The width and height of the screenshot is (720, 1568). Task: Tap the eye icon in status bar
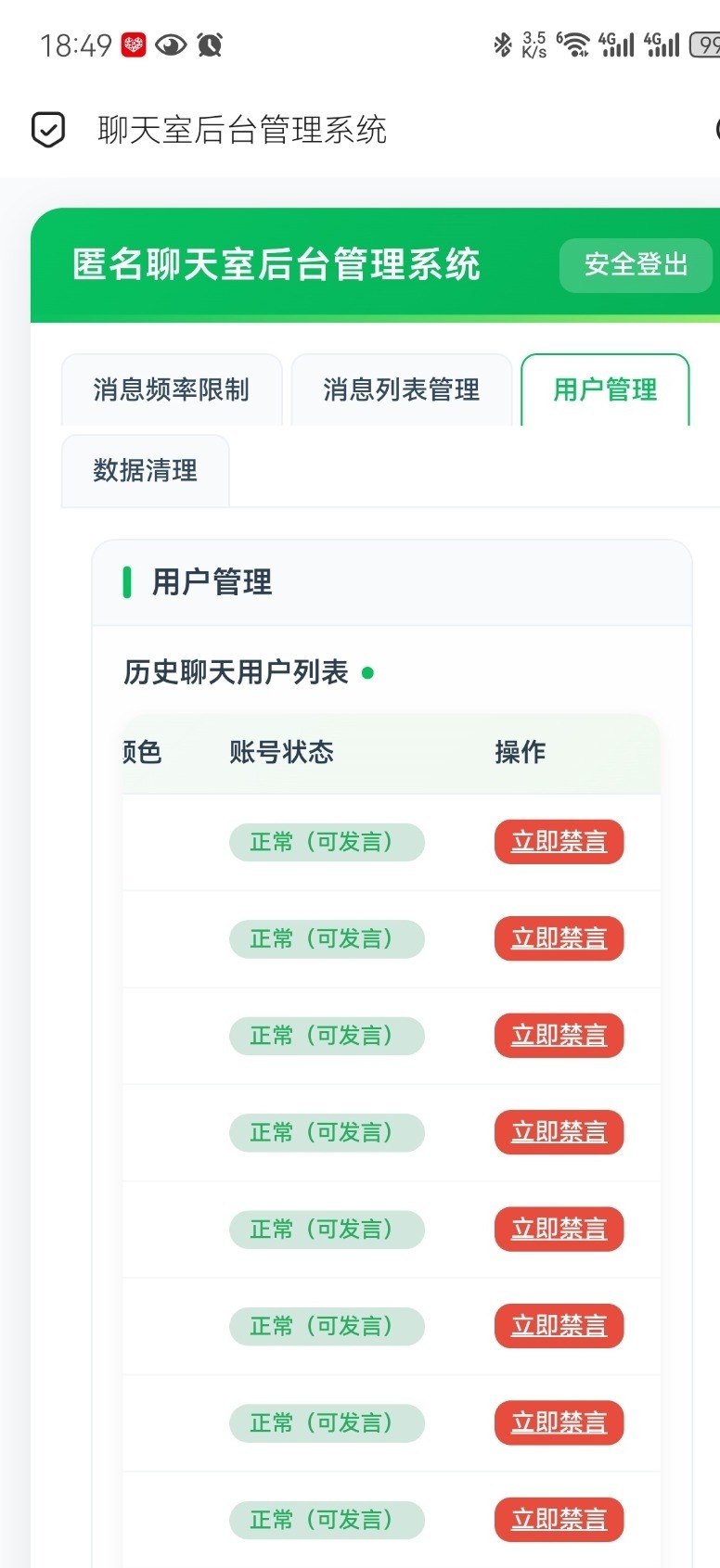click(171, 45)
